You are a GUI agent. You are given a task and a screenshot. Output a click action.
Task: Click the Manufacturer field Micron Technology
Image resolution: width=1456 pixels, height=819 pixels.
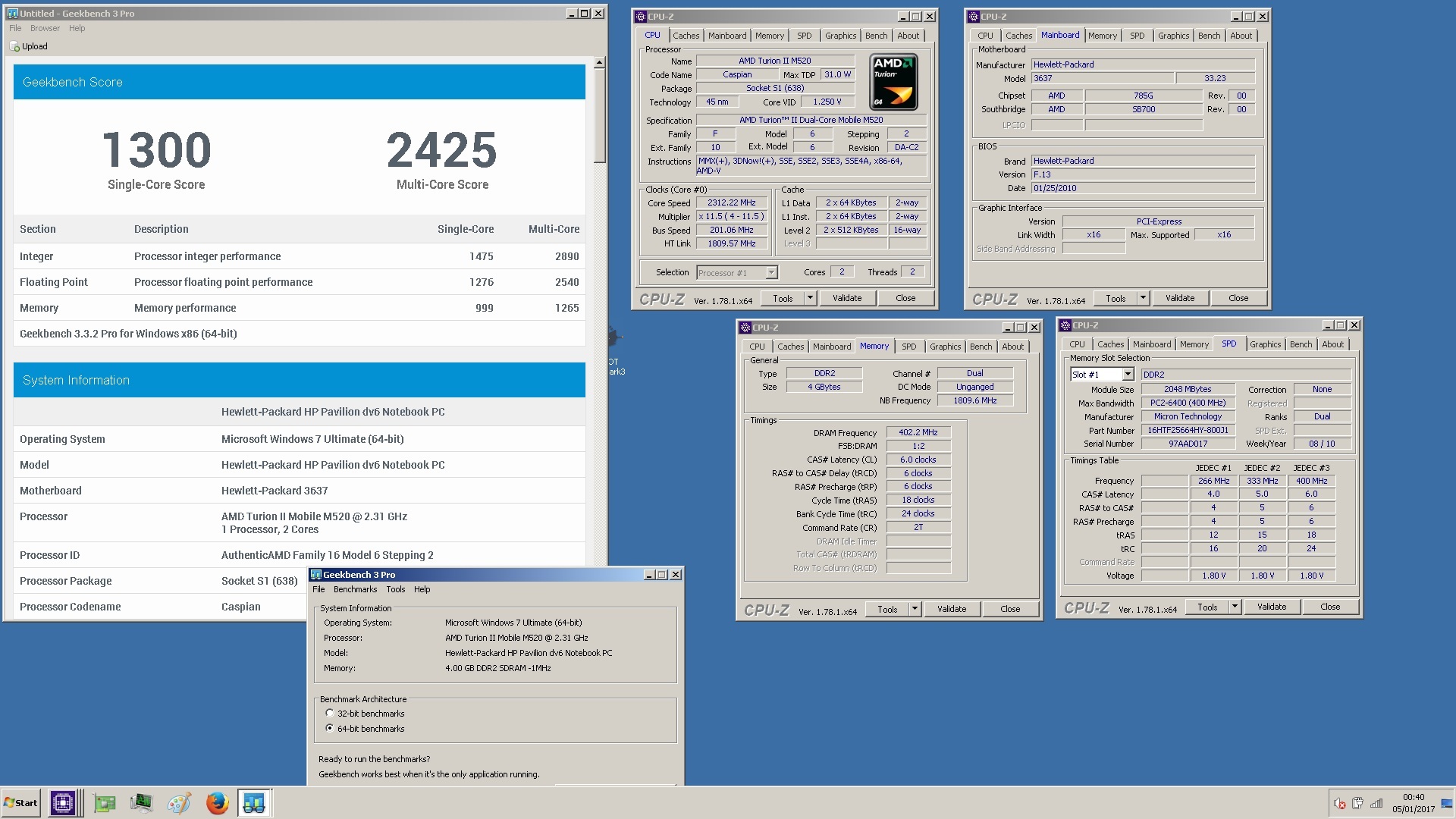click(x=1188, y=416)
